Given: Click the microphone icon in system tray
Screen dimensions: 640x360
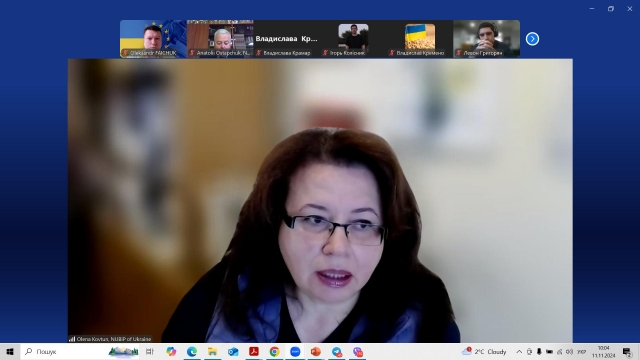Looking at the screenshot, I should [x=539, y=351].
